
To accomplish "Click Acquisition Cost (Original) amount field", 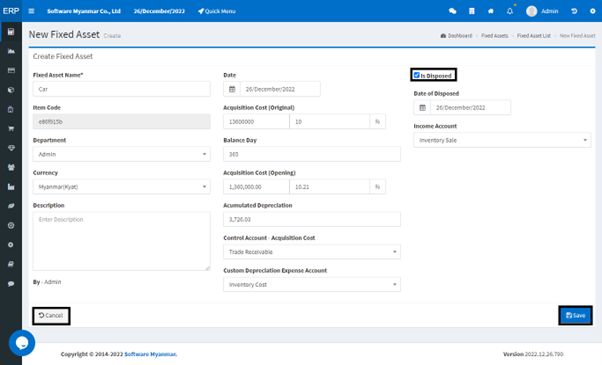I will 256,122.
